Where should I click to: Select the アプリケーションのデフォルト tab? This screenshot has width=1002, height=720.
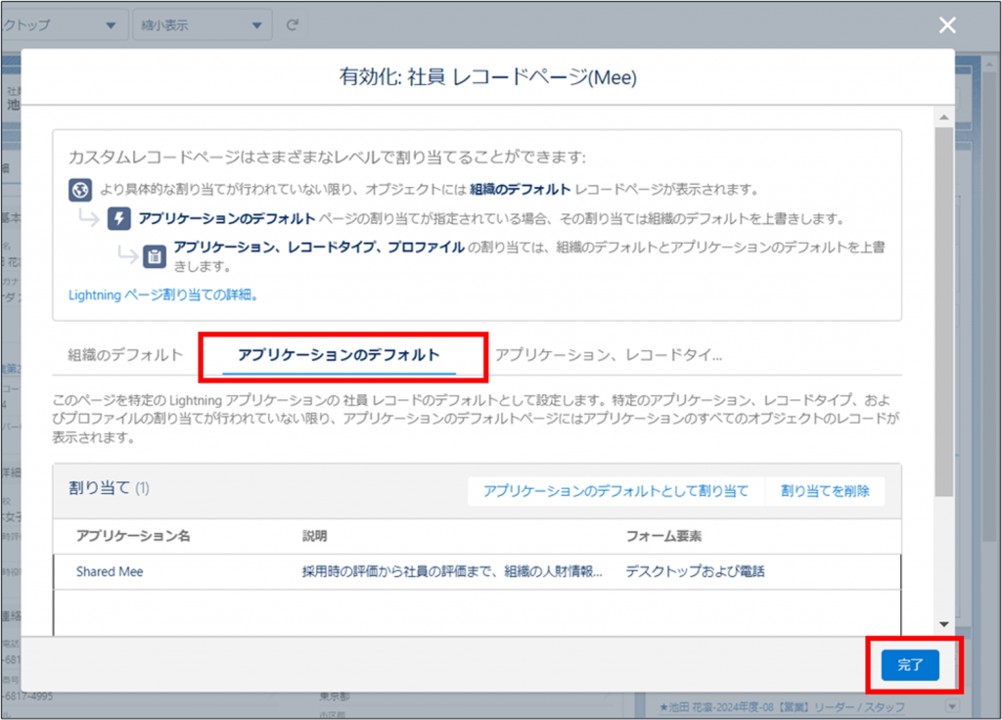(x=338, y=355)
